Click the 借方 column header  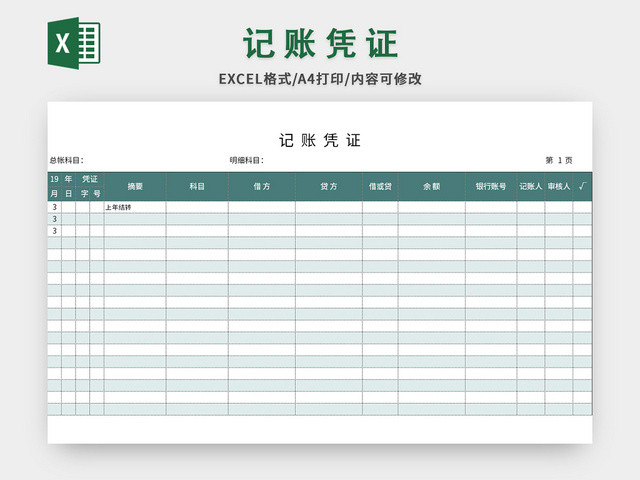click(x=262, y=187)
